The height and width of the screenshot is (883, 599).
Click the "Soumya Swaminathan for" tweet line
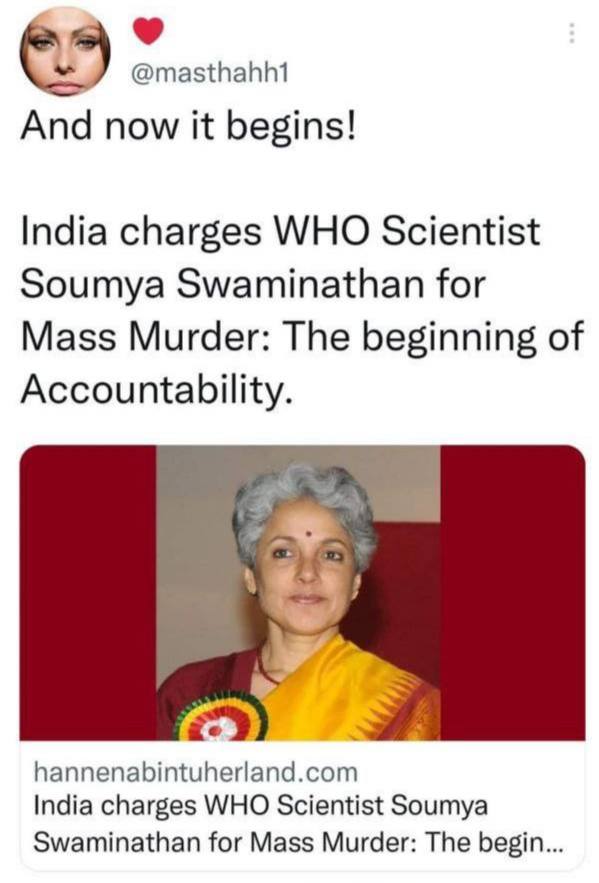point(253,284)
